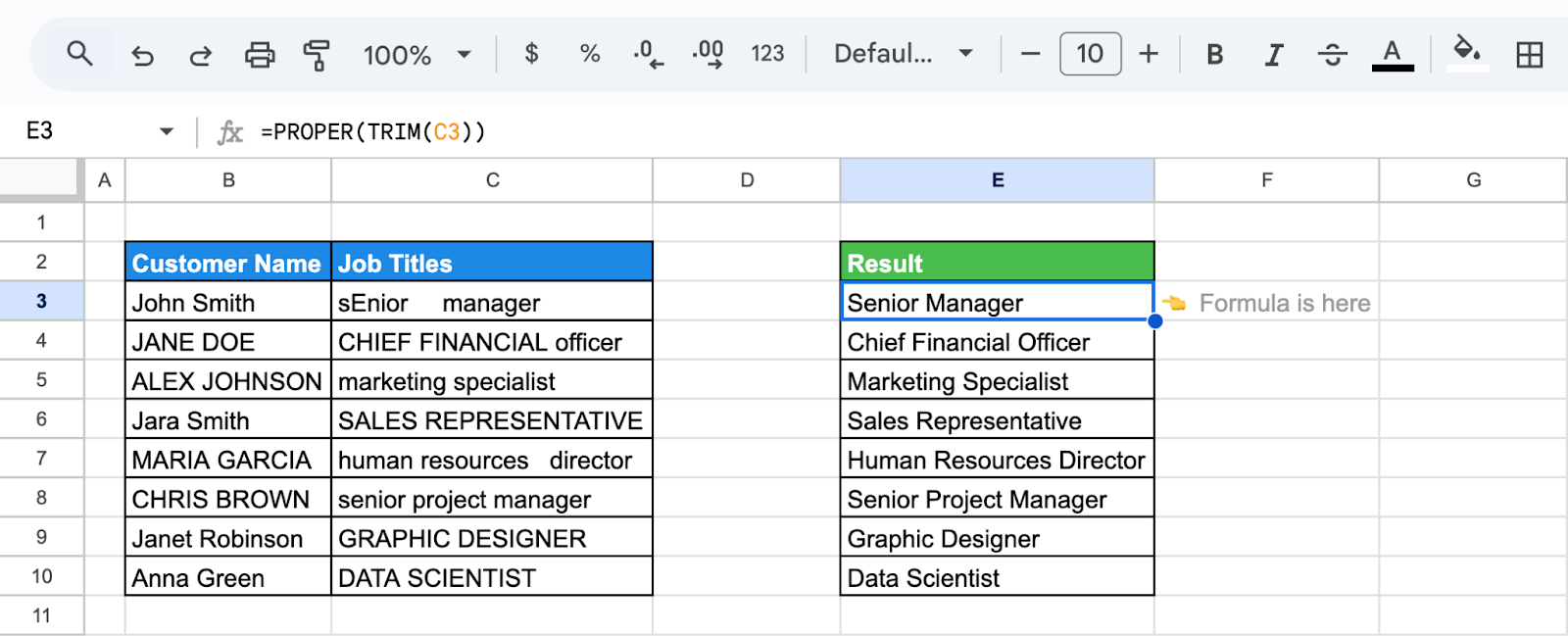Select the cell SALES REPRESENTATIVE

492,419
